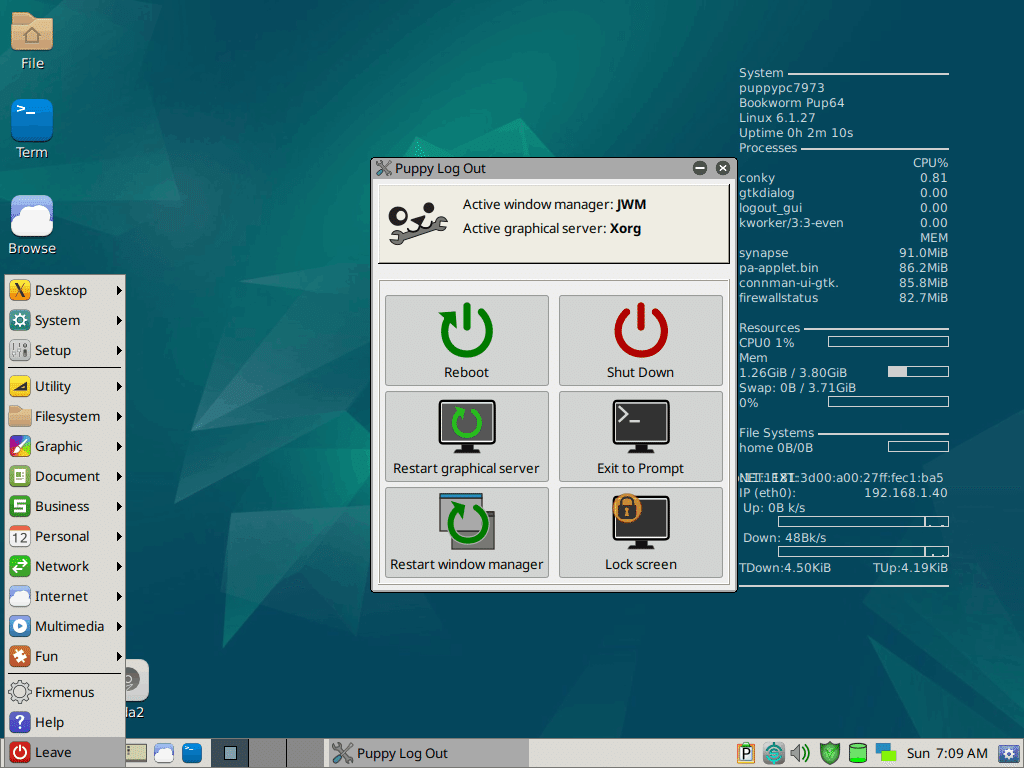This screenshot has height=768, width=1024.
Task: Click the Lock screen button
Action: click(641, 532)
